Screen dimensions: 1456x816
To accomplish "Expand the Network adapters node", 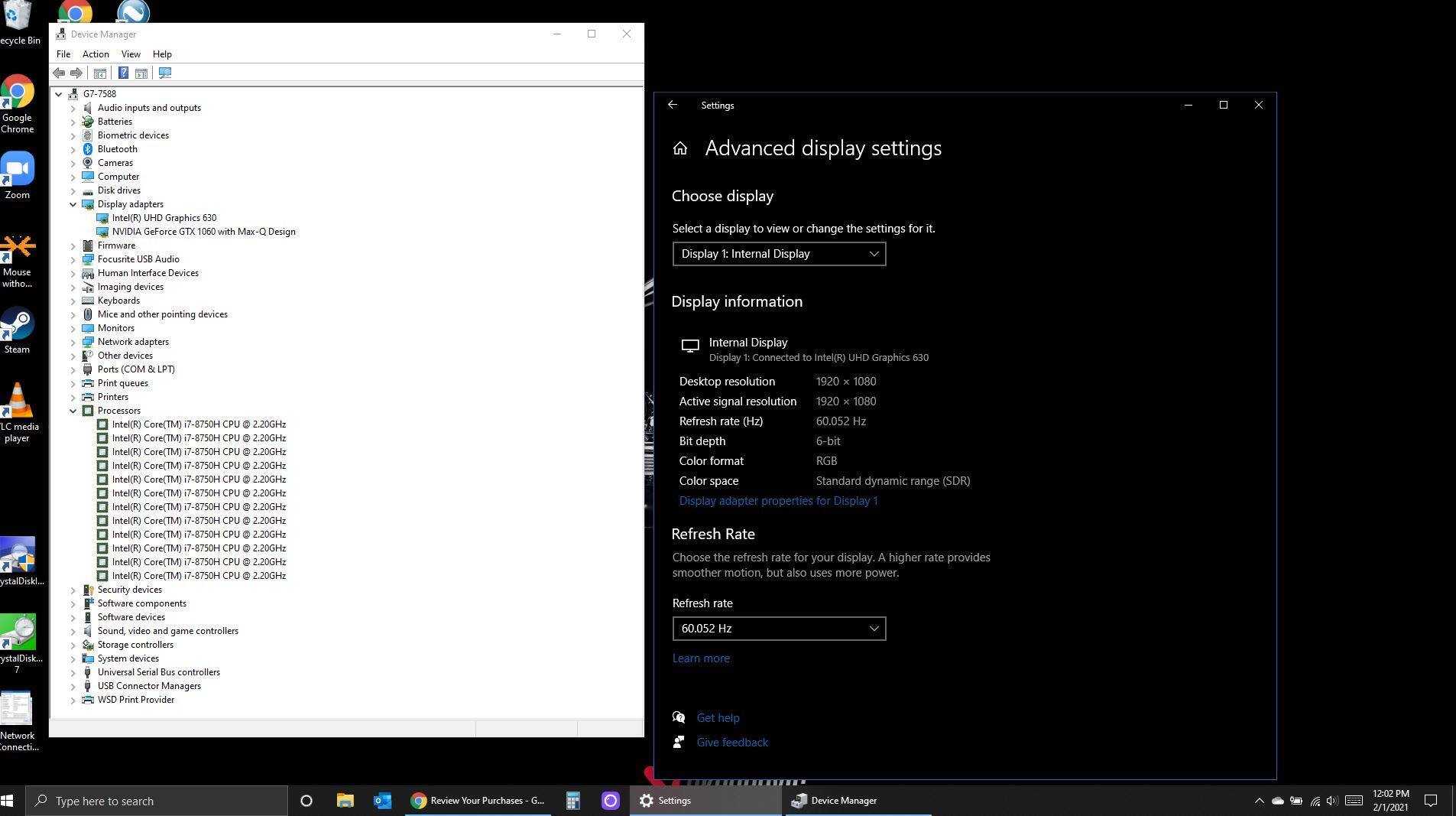I will coord(73,342).
